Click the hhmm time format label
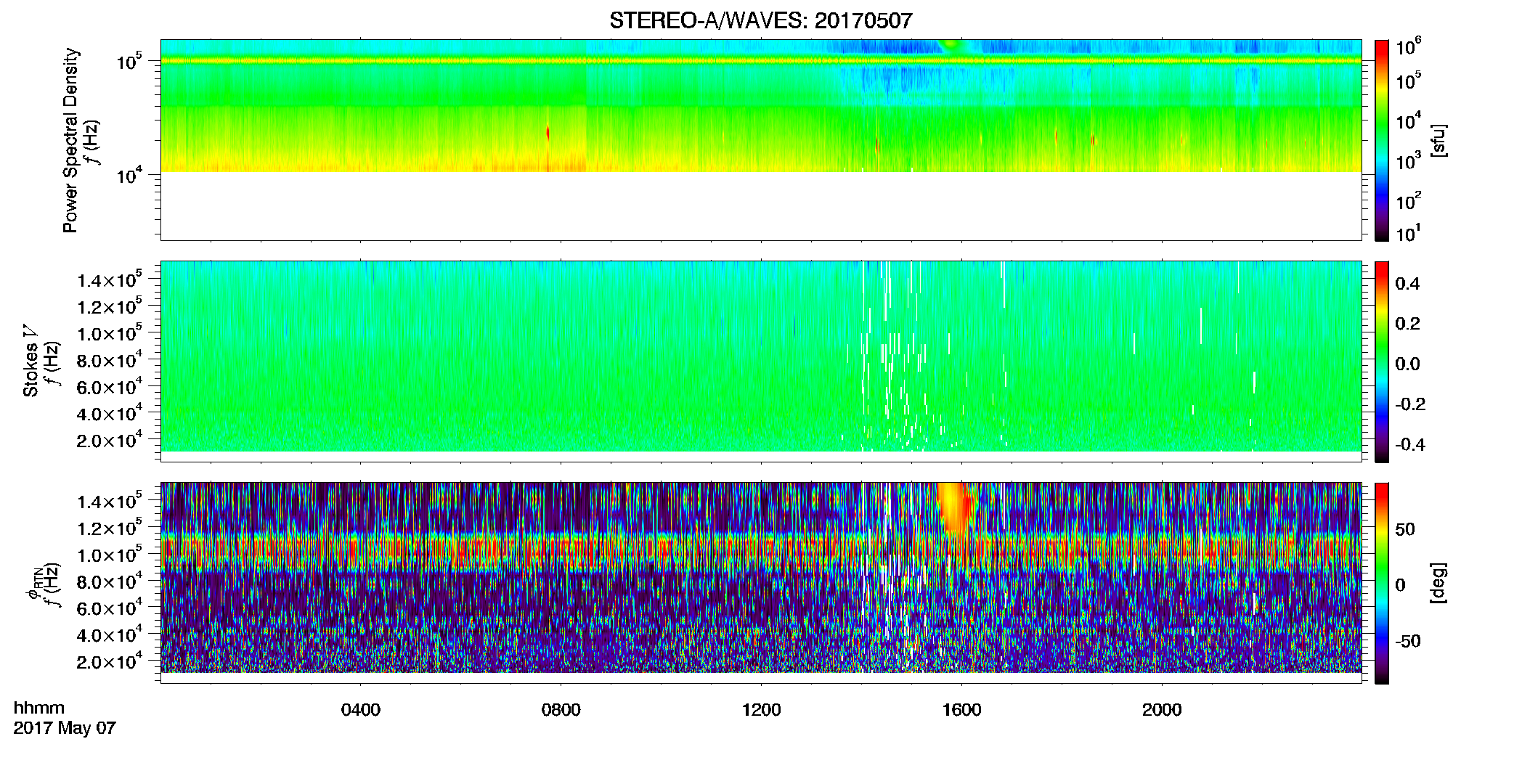Image resolution: width=1522 pixels, height=784 pixels. pos(39,709)
